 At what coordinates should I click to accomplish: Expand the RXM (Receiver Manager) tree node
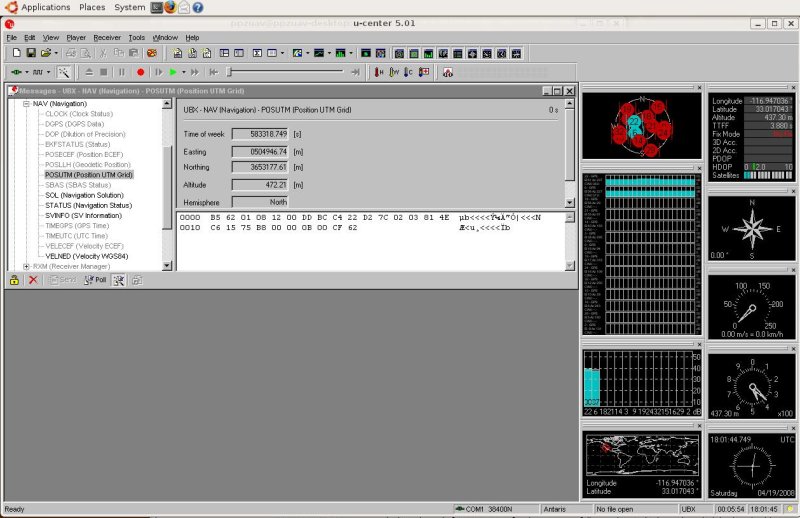click(26, 266)
